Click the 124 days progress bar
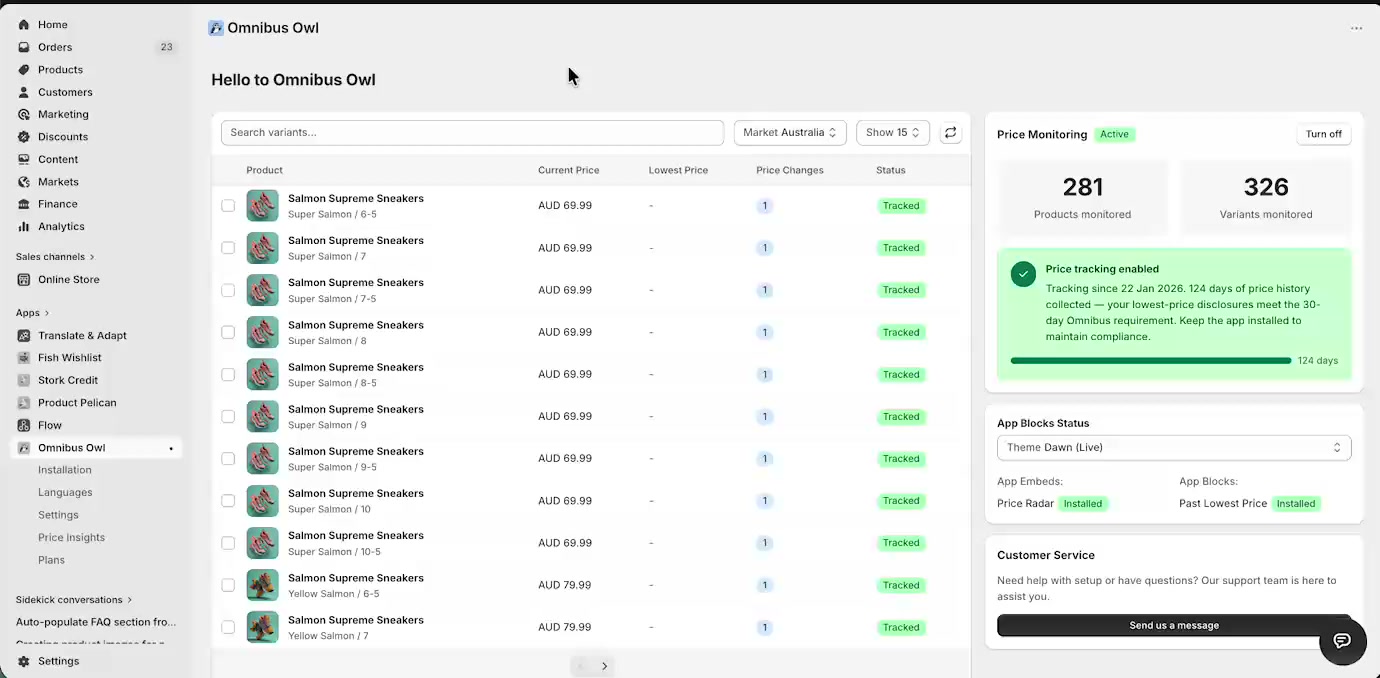 [x=1151, y=361]
